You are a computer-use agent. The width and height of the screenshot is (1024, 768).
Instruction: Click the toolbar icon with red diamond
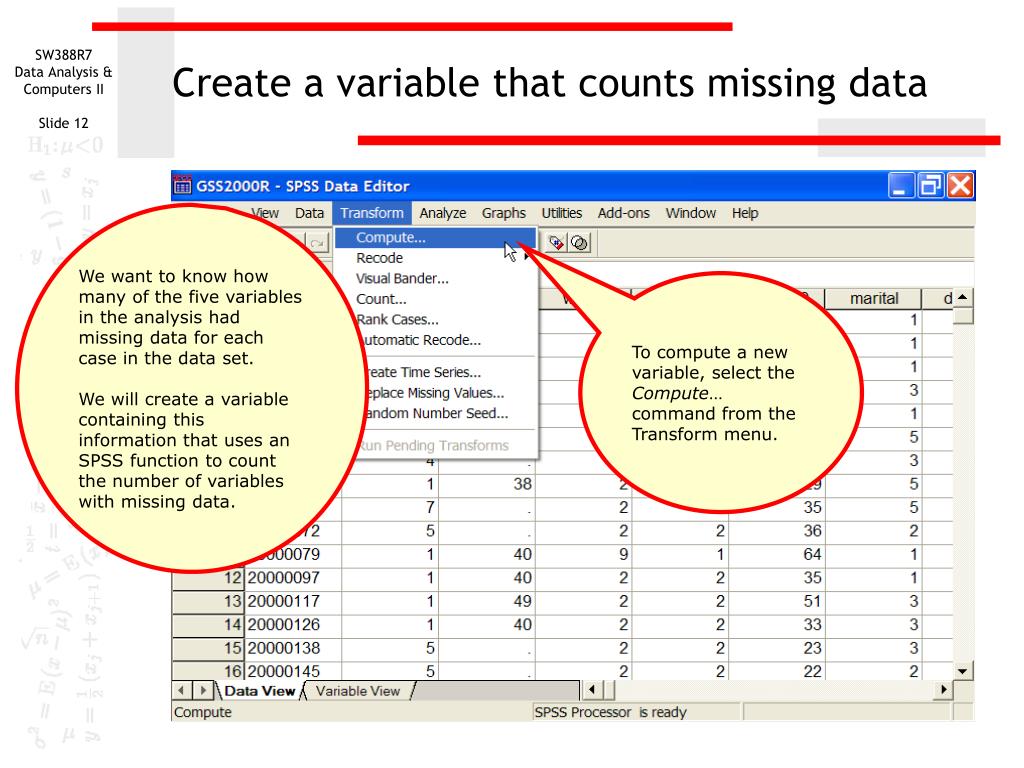click(x=556, y=243)
